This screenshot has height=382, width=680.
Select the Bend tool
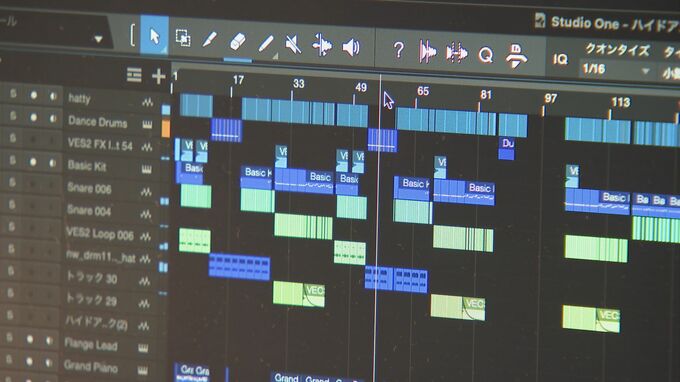322,46
